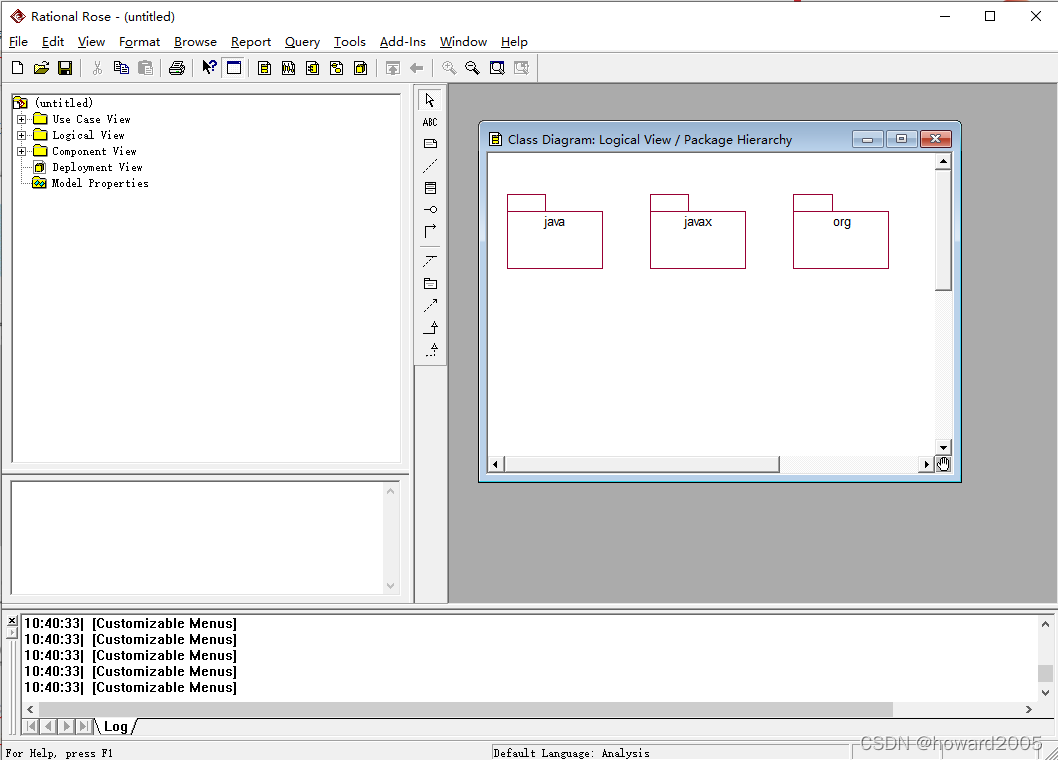The width and height of the screenshot is (1058, 760).
Task: Click the diagram window's scroll up arrow
Action: 943,161
